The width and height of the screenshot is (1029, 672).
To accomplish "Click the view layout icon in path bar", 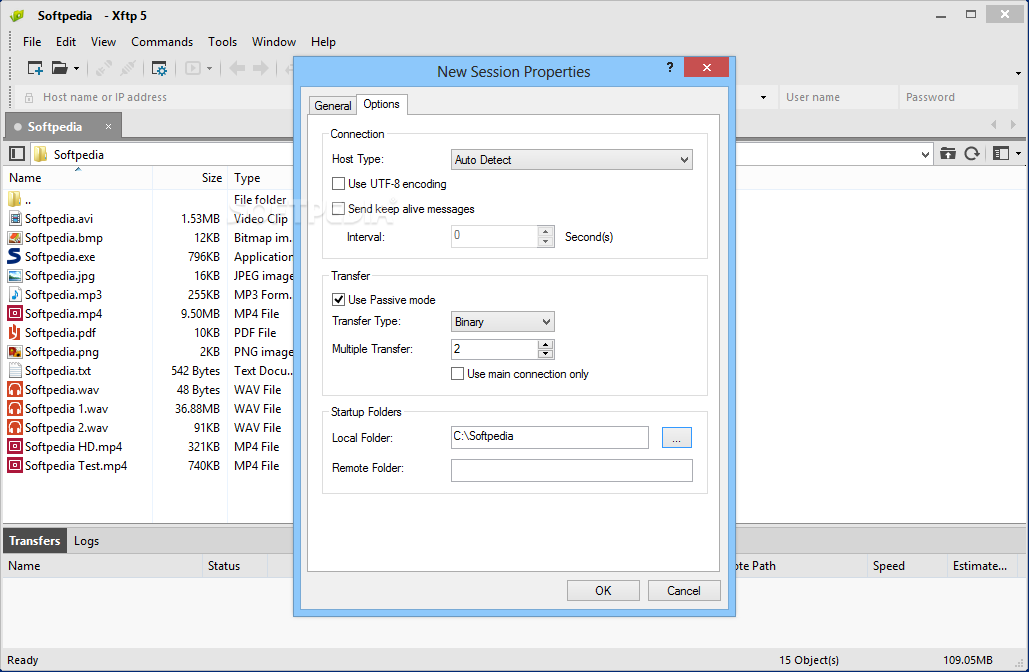I will (1001, 154).
